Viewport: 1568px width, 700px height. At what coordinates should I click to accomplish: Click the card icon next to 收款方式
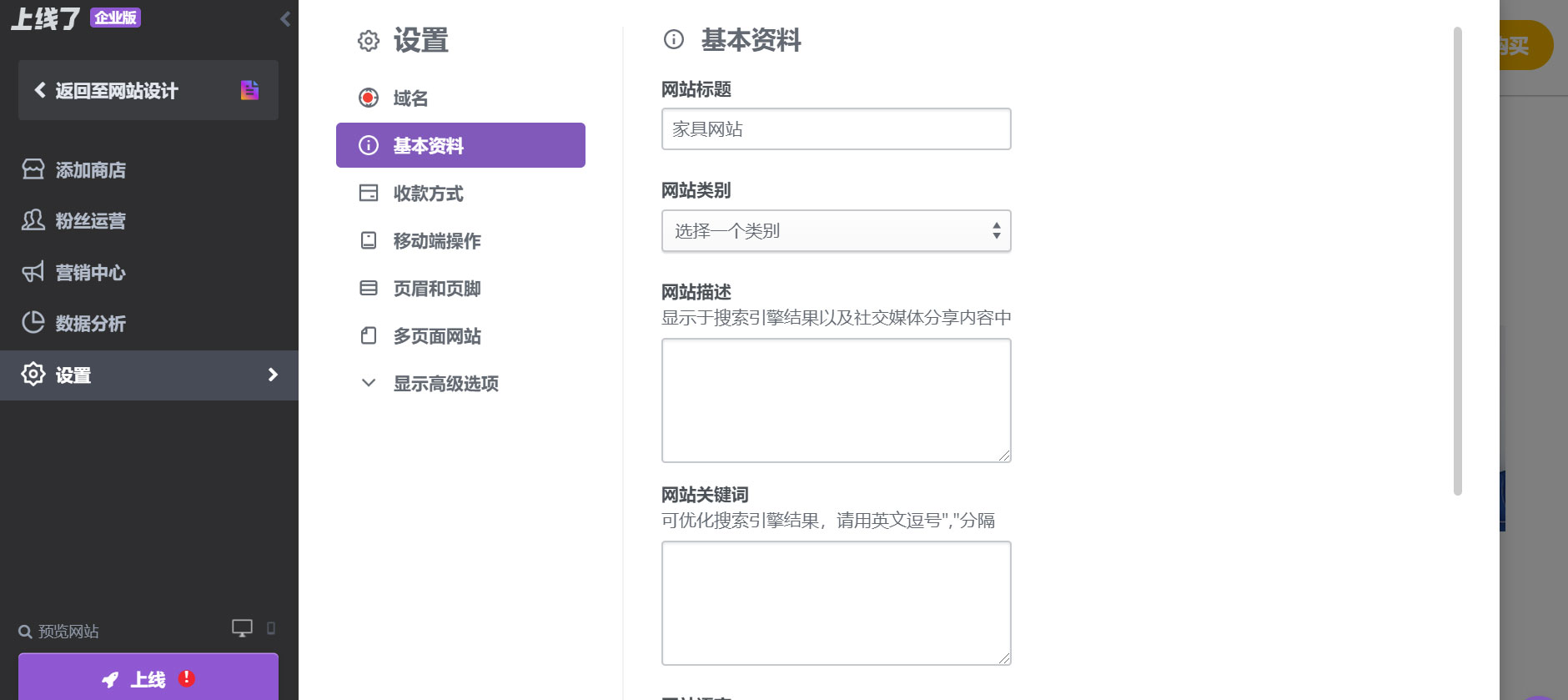[x=369, y=193]
